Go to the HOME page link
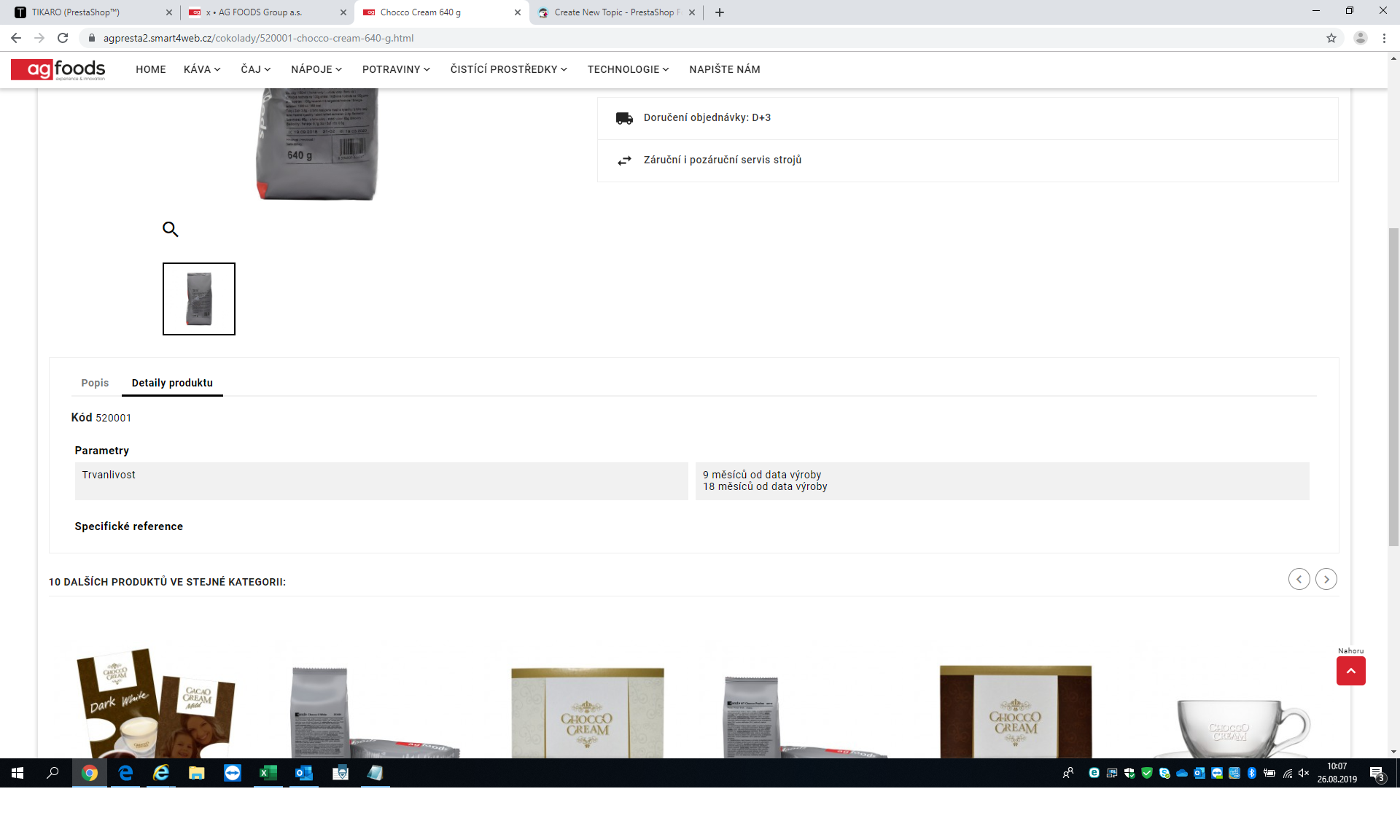The width and height of the screenshot is (1400, 840). (x=151, y=69)
